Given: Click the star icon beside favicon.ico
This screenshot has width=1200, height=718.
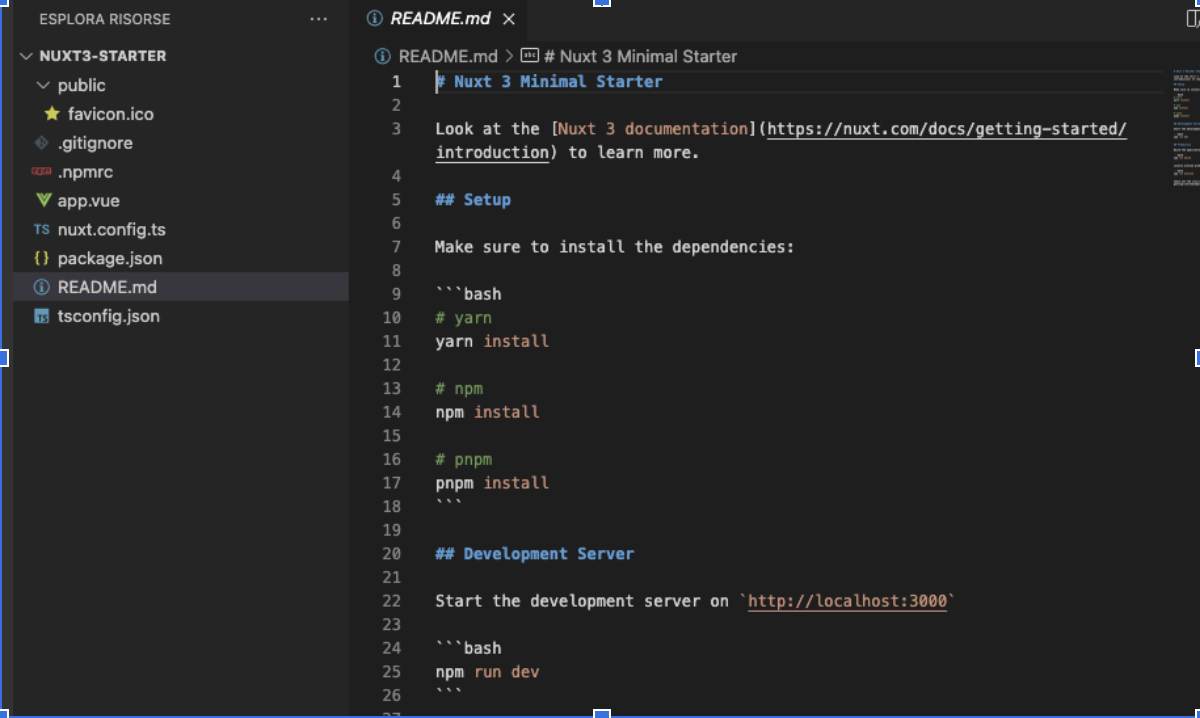Looking at the screenshot, I should tap(52, 114).
